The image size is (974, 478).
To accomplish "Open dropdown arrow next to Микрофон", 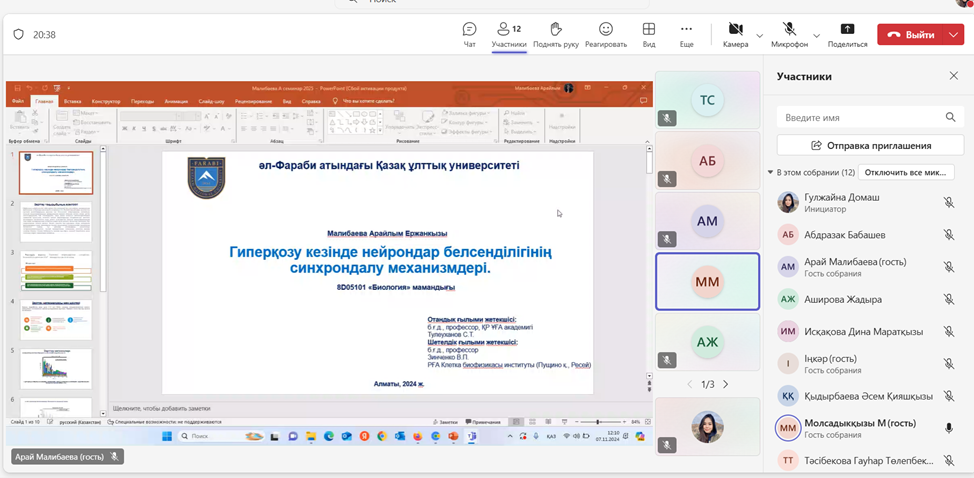I will pyautogui.click(x=816, y=35).
